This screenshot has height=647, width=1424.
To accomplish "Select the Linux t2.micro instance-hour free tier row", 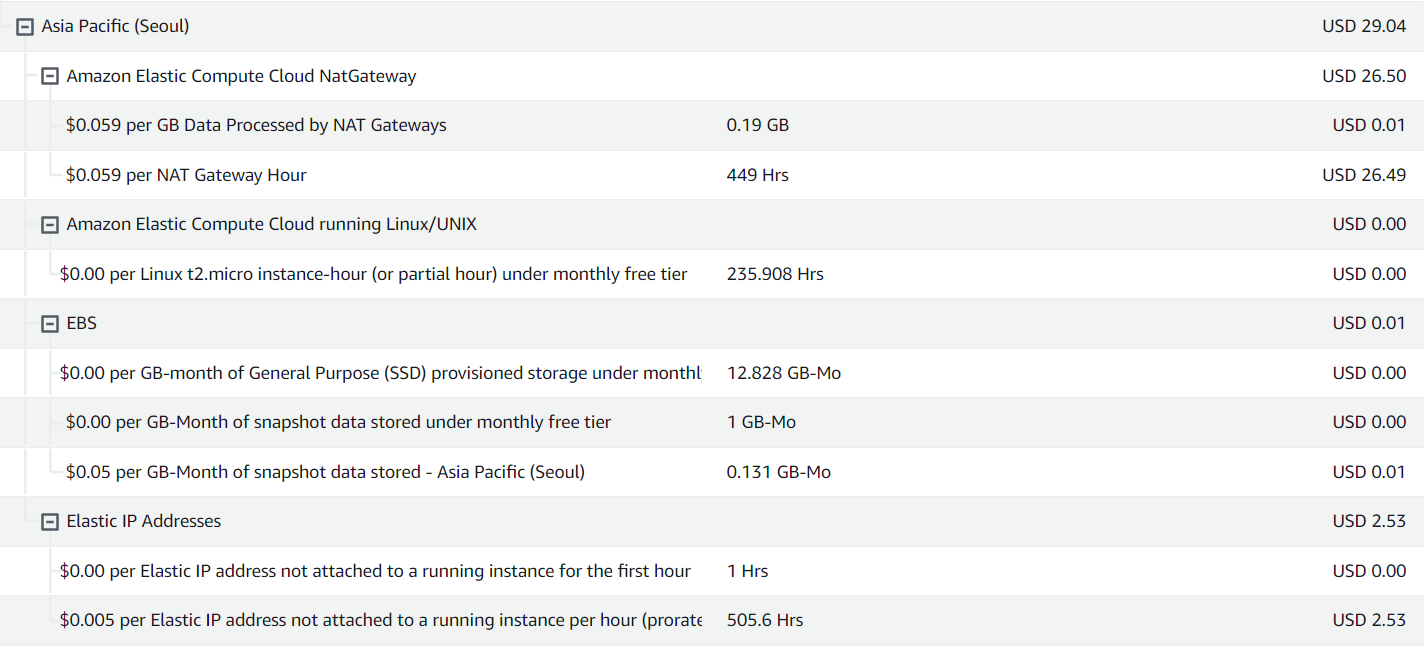I will pyautogui.click(x=712, y=274).
